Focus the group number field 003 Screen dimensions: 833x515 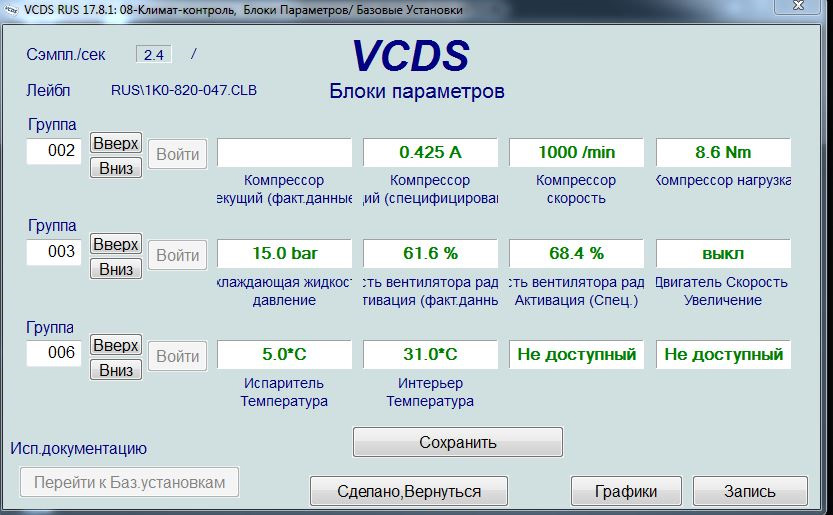click(x=54, y=252)
